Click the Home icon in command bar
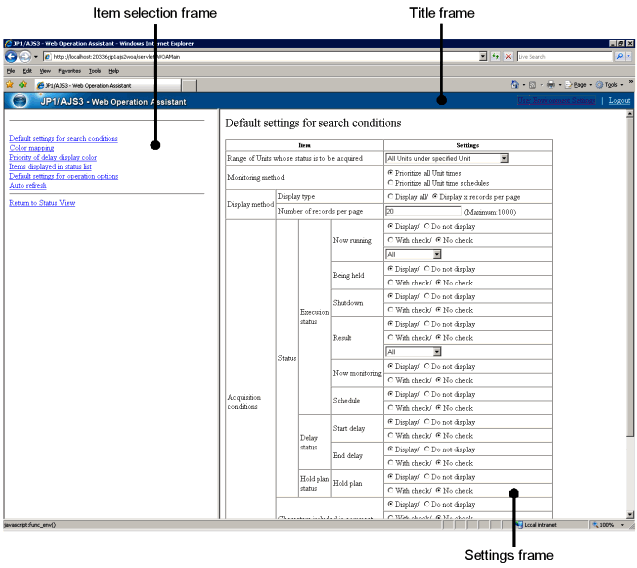The width and height of the screenshot is (637, 568). 515,85
